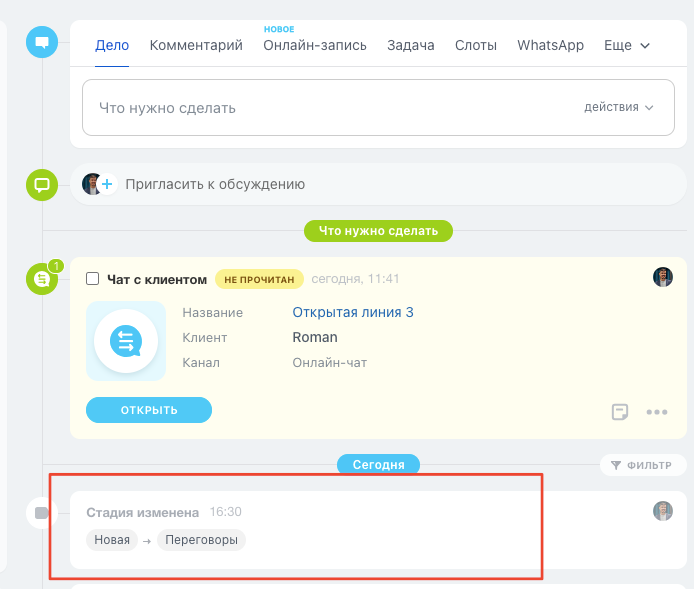The image size is (694, 589).
Task: Click the gray stage-change timeline icon
Action: pyautogui.click(x=42, y=513)
